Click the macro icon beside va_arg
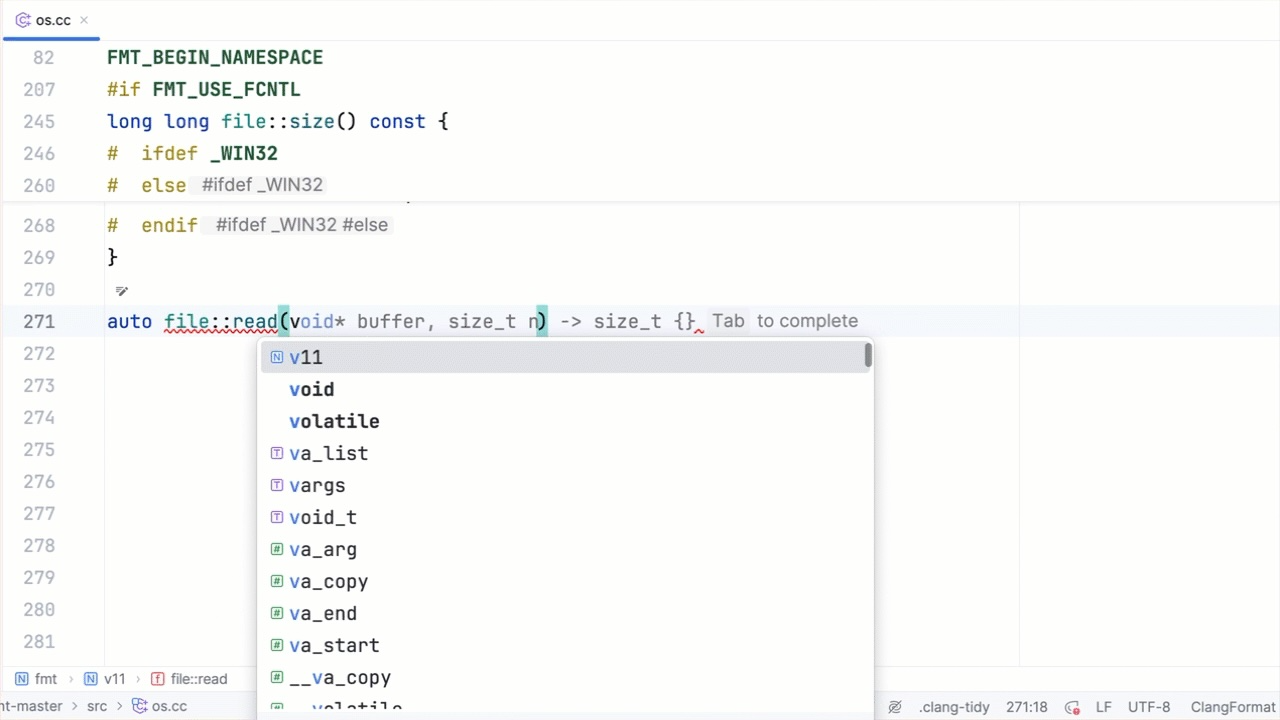This screenshot has height=720, width=1280. 277,549
